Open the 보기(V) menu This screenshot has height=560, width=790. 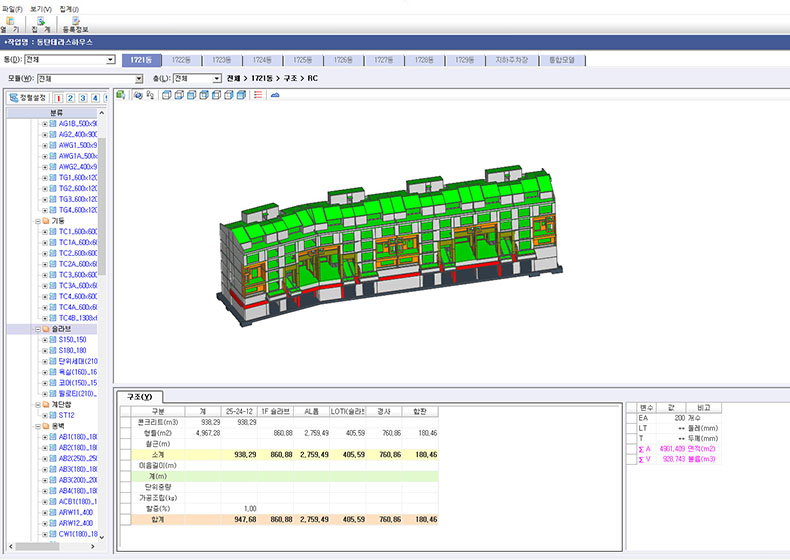41,9
